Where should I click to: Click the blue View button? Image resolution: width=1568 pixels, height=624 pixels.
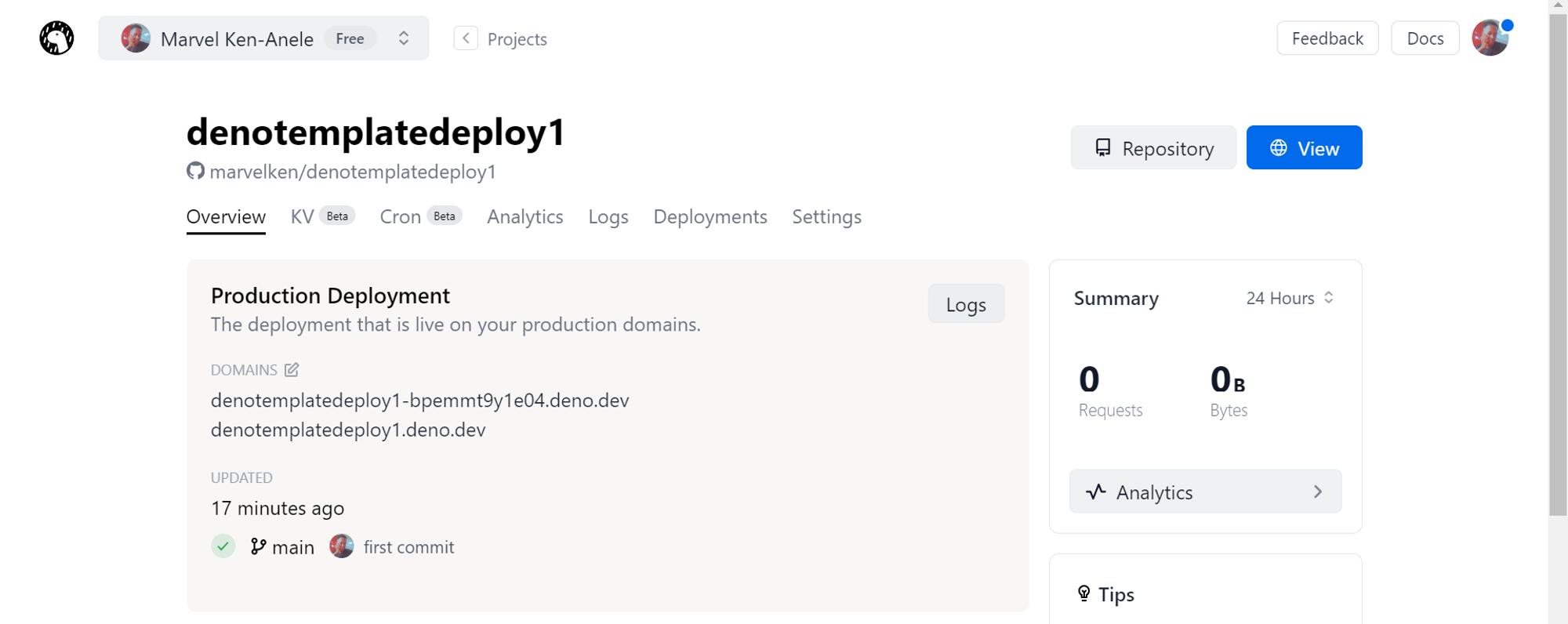tap(1304, 147)
